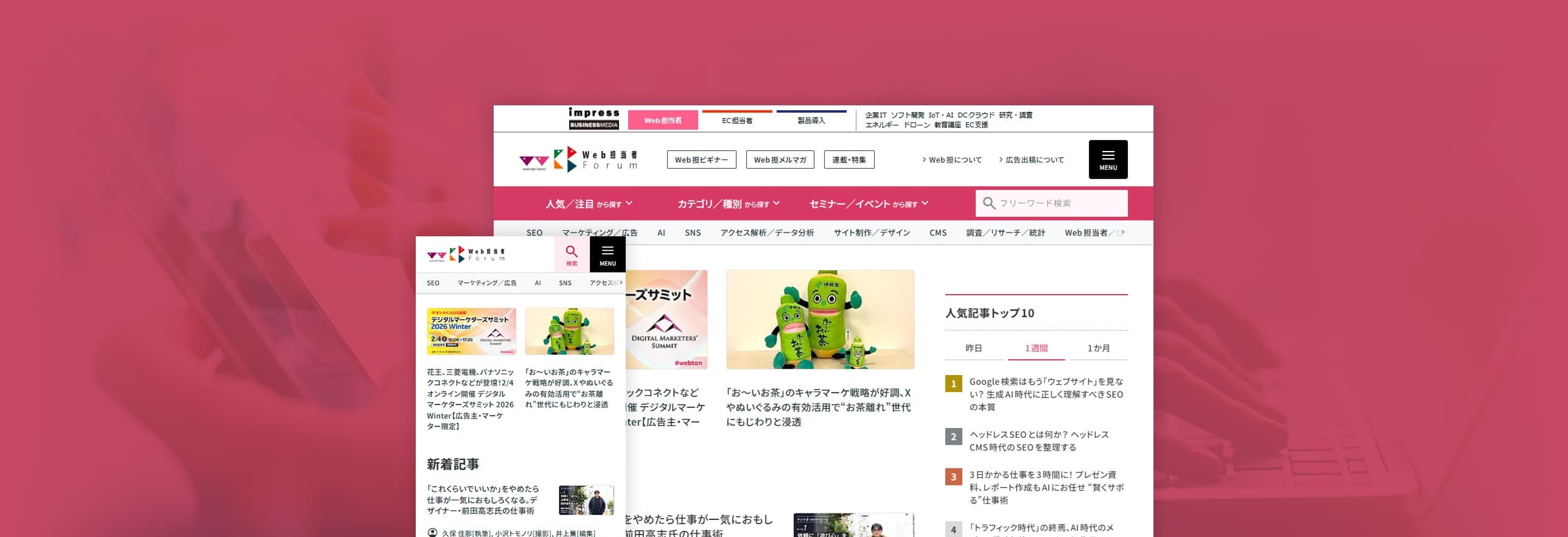This screenshot has height=537, width=1568.
Task: Click the Web担メルマガ button
Action: 780,160
